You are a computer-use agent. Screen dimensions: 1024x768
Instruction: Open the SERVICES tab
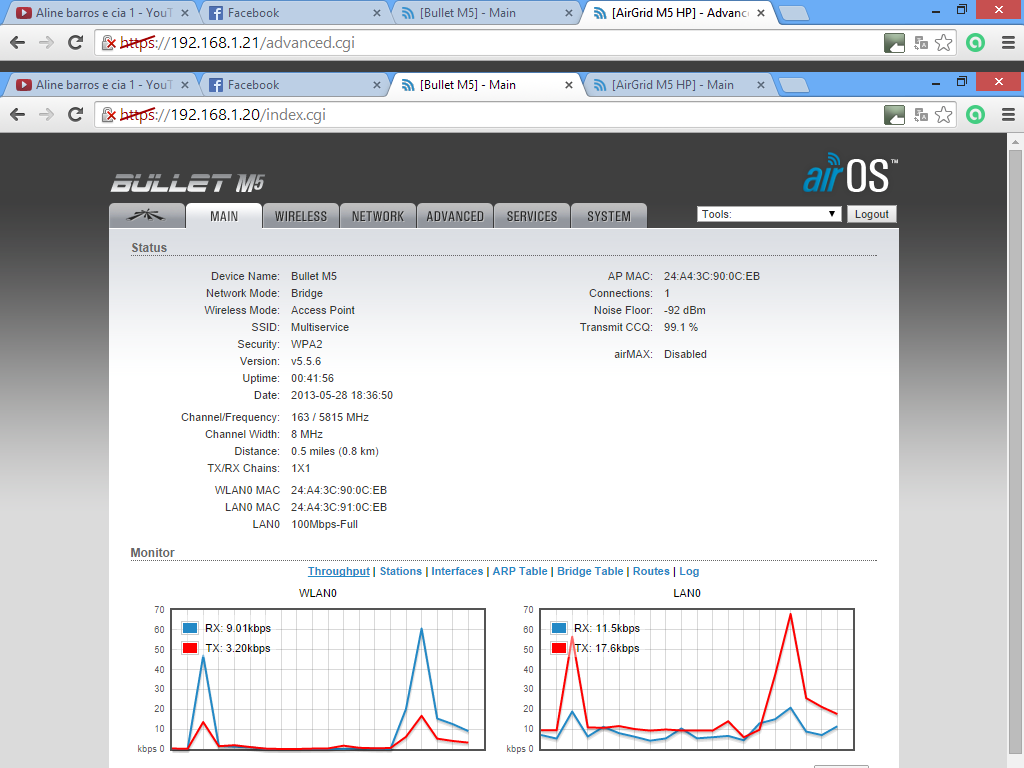pyautogui.click(x=532, y=216)
